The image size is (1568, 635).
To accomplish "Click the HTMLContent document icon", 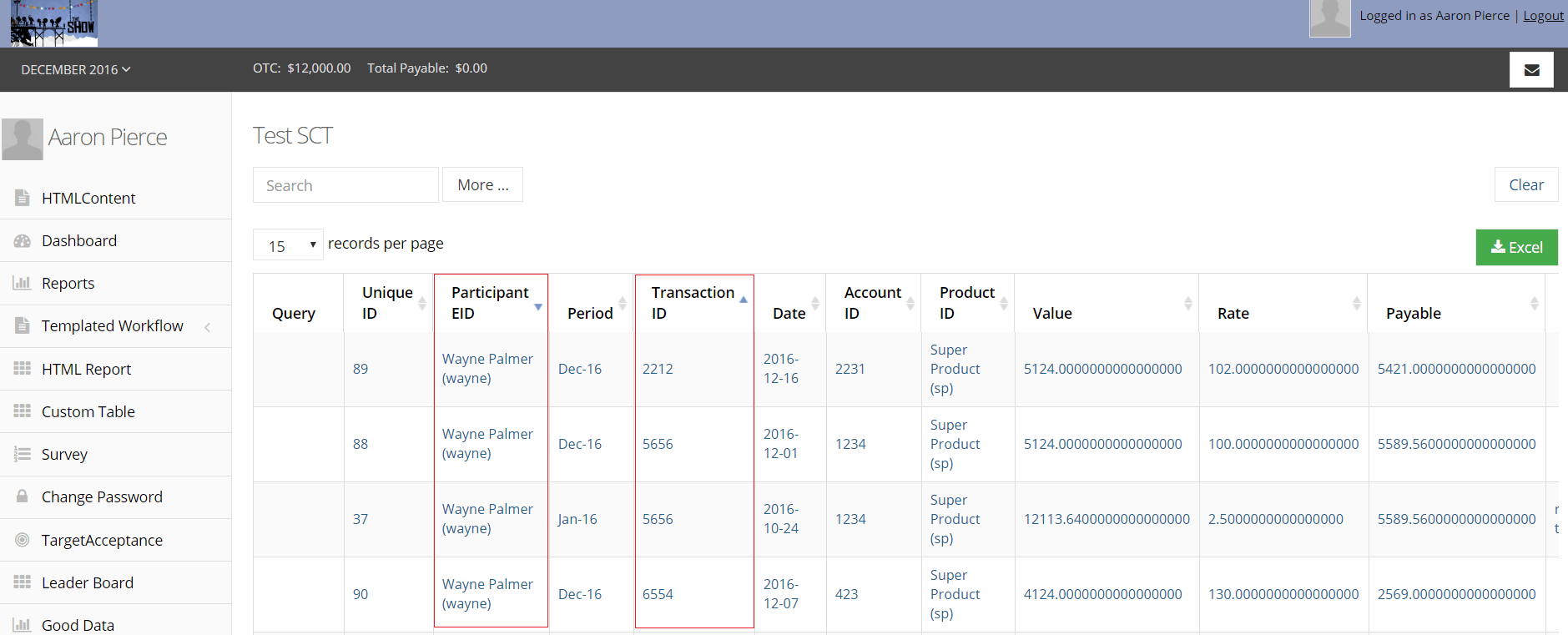I will click(23, 198).
